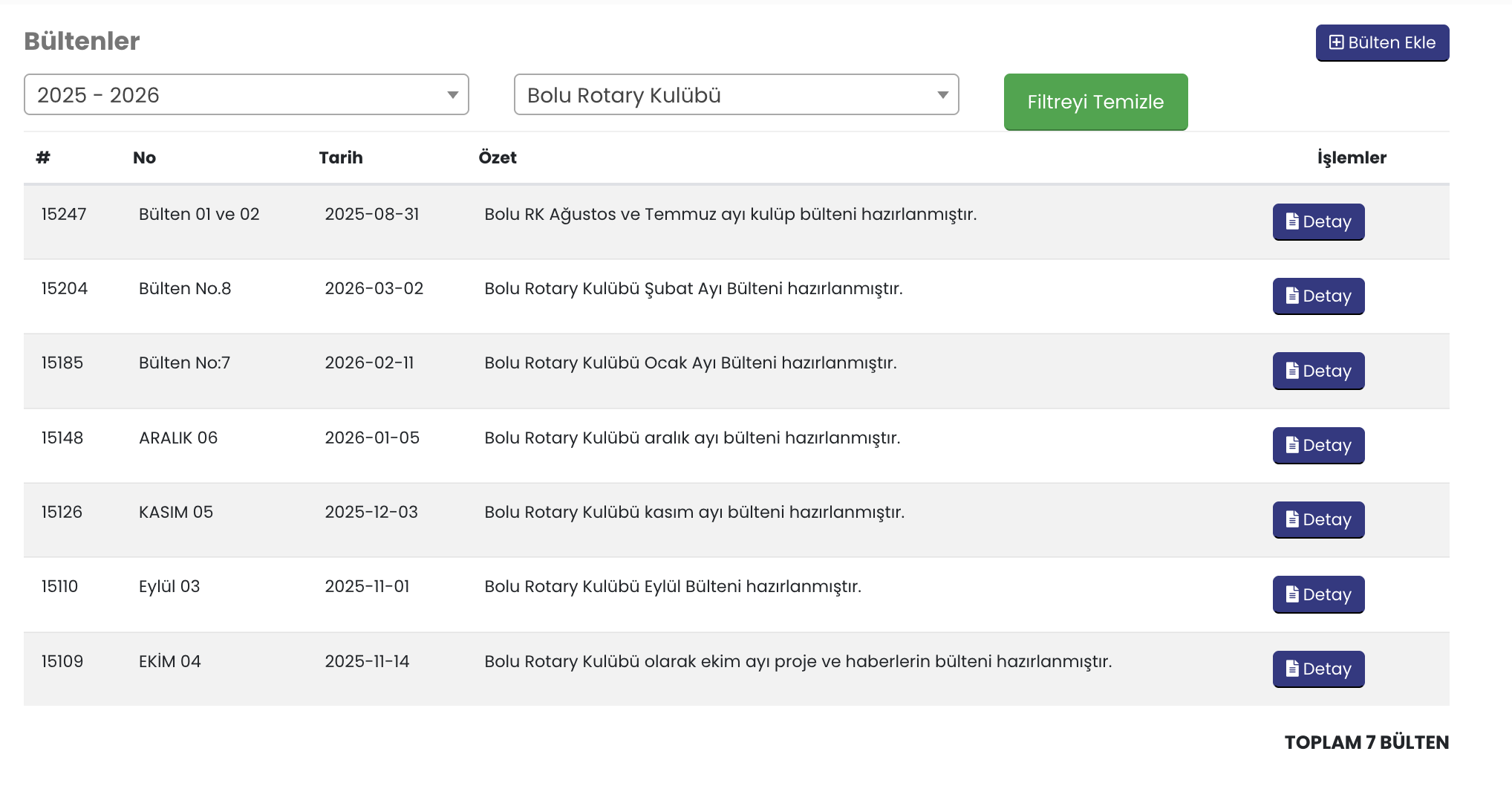Open the 2025 - 2026 period dropdown
1512x786 pixels.
[x=246, y=94]
